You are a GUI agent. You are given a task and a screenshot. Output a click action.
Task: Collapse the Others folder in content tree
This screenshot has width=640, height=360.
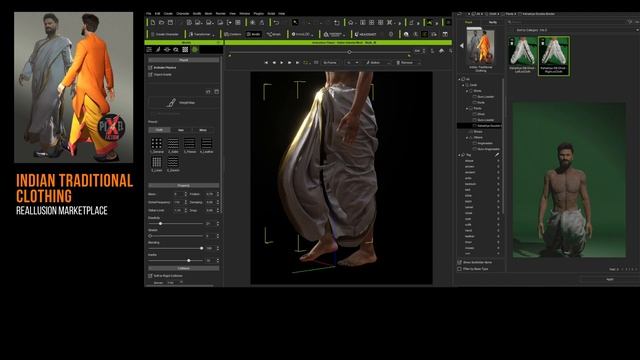(467, 138)
